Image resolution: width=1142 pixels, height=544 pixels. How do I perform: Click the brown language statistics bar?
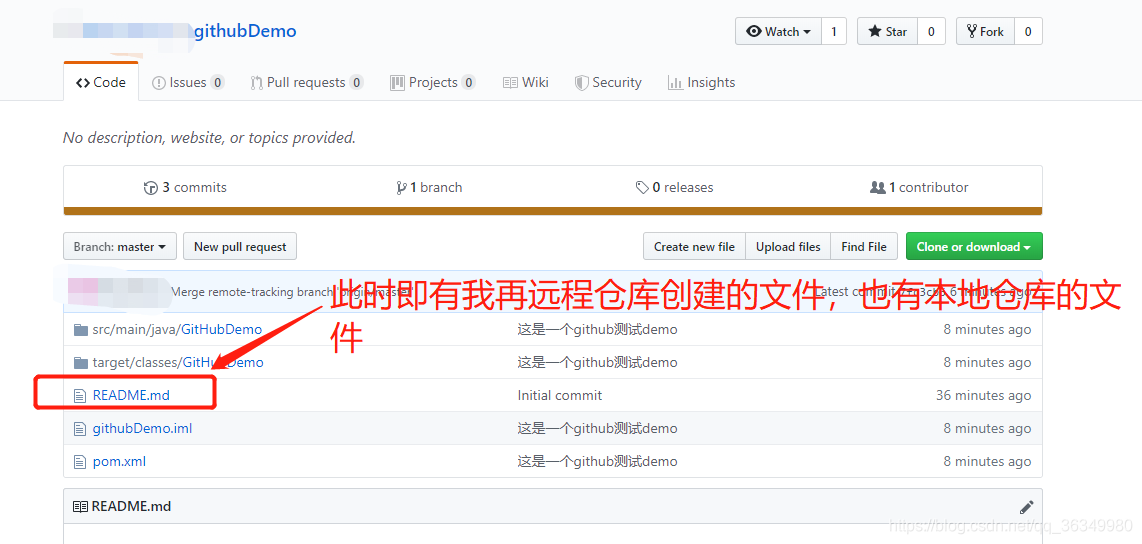(x=553, y=211)
